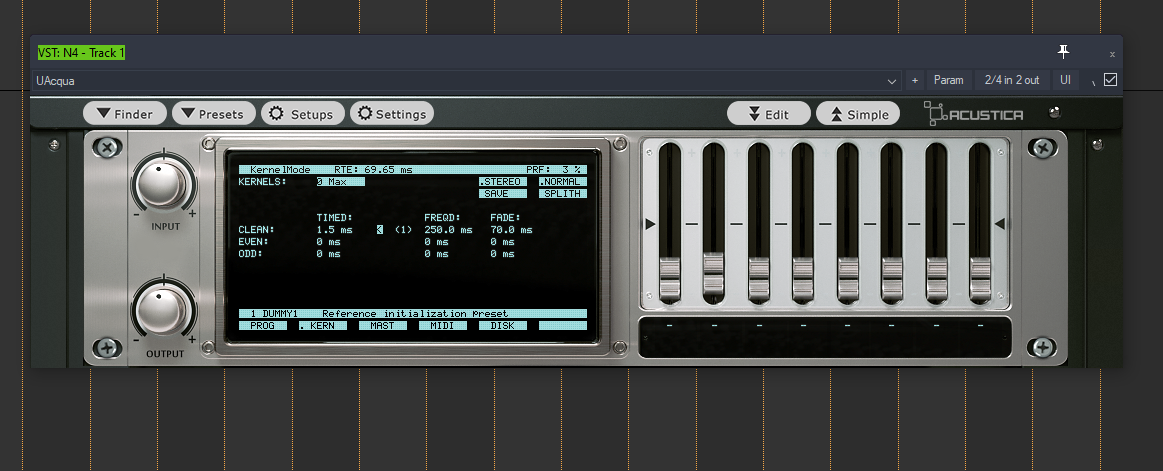The image size is (1163, 471).
Task: Select the ODD TIMED 0 ms value
Action: coord(329,254)
